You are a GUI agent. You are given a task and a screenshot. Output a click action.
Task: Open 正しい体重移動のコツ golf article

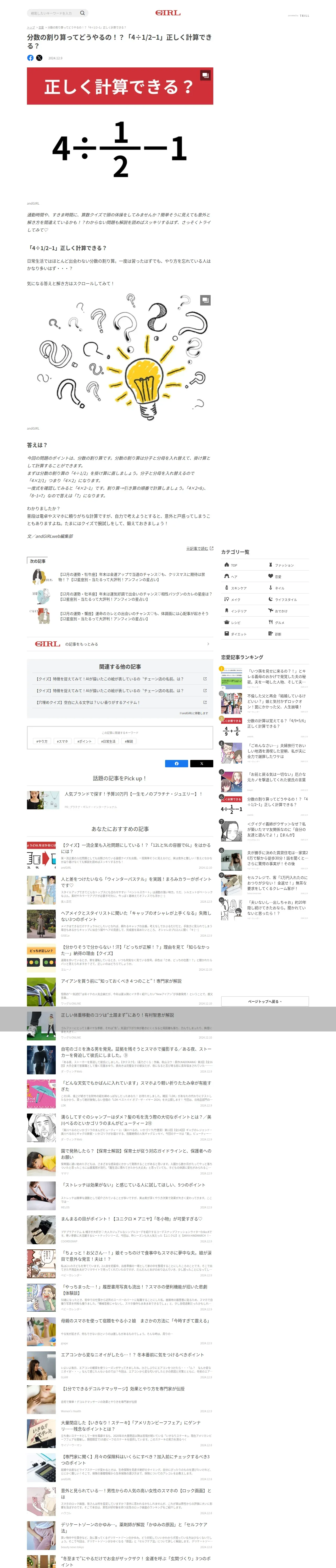click(x=120, y=1026)
